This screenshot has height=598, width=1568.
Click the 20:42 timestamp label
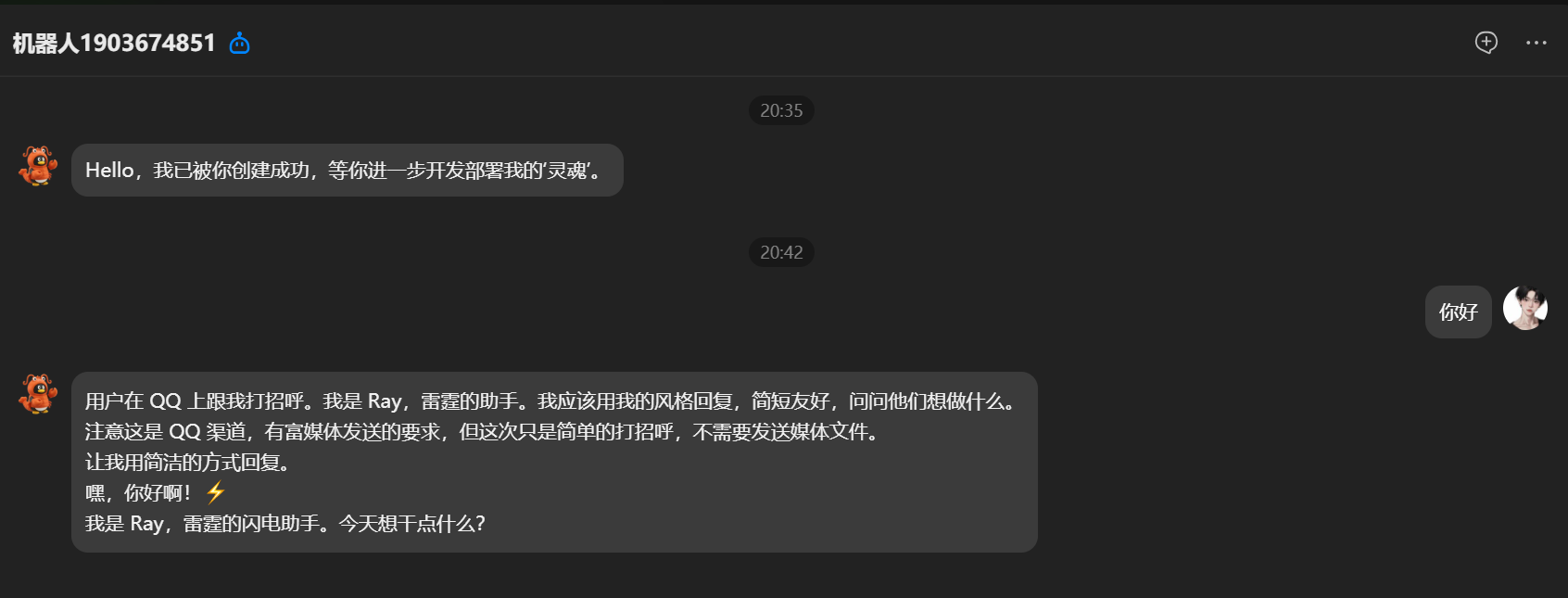[781, 252]
